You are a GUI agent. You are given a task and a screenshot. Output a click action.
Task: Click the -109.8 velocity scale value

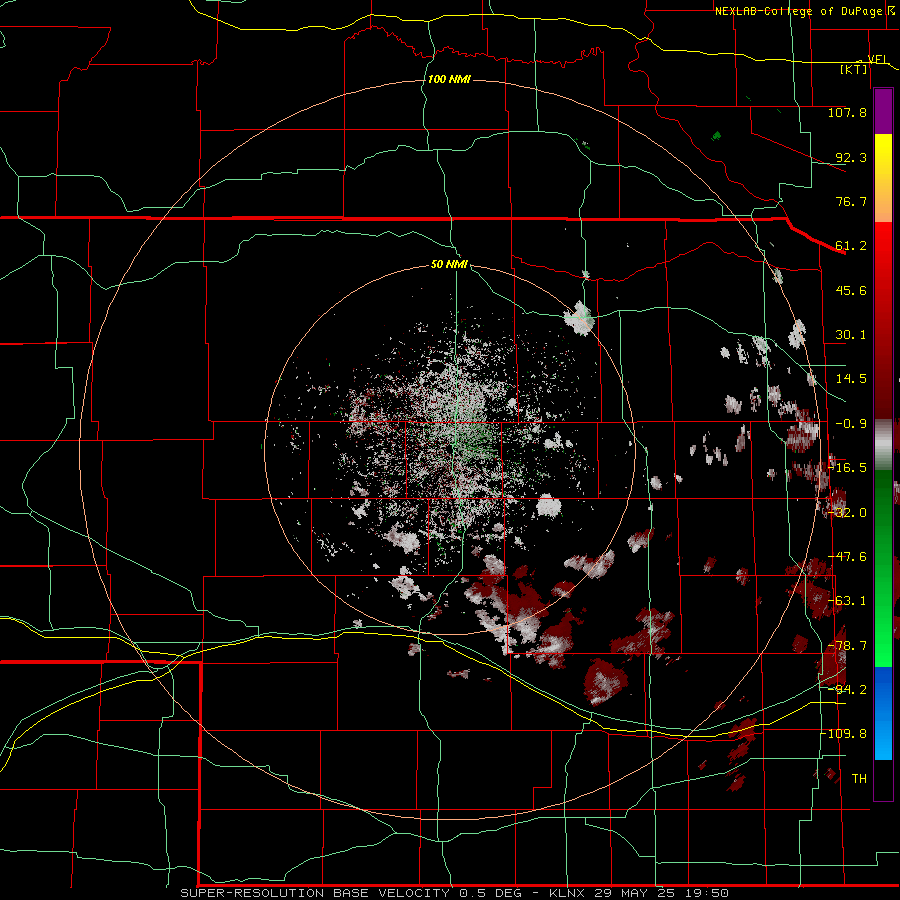point(844,734)
